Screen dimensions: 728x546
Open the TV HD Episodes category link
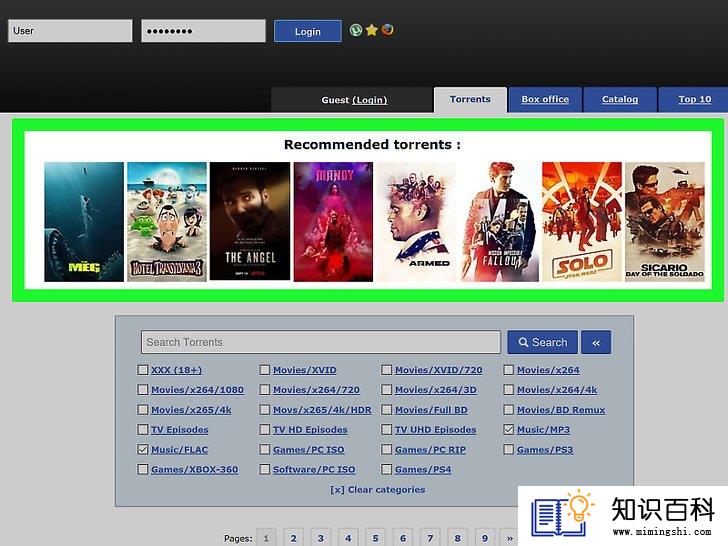click(x=310, y=430)
